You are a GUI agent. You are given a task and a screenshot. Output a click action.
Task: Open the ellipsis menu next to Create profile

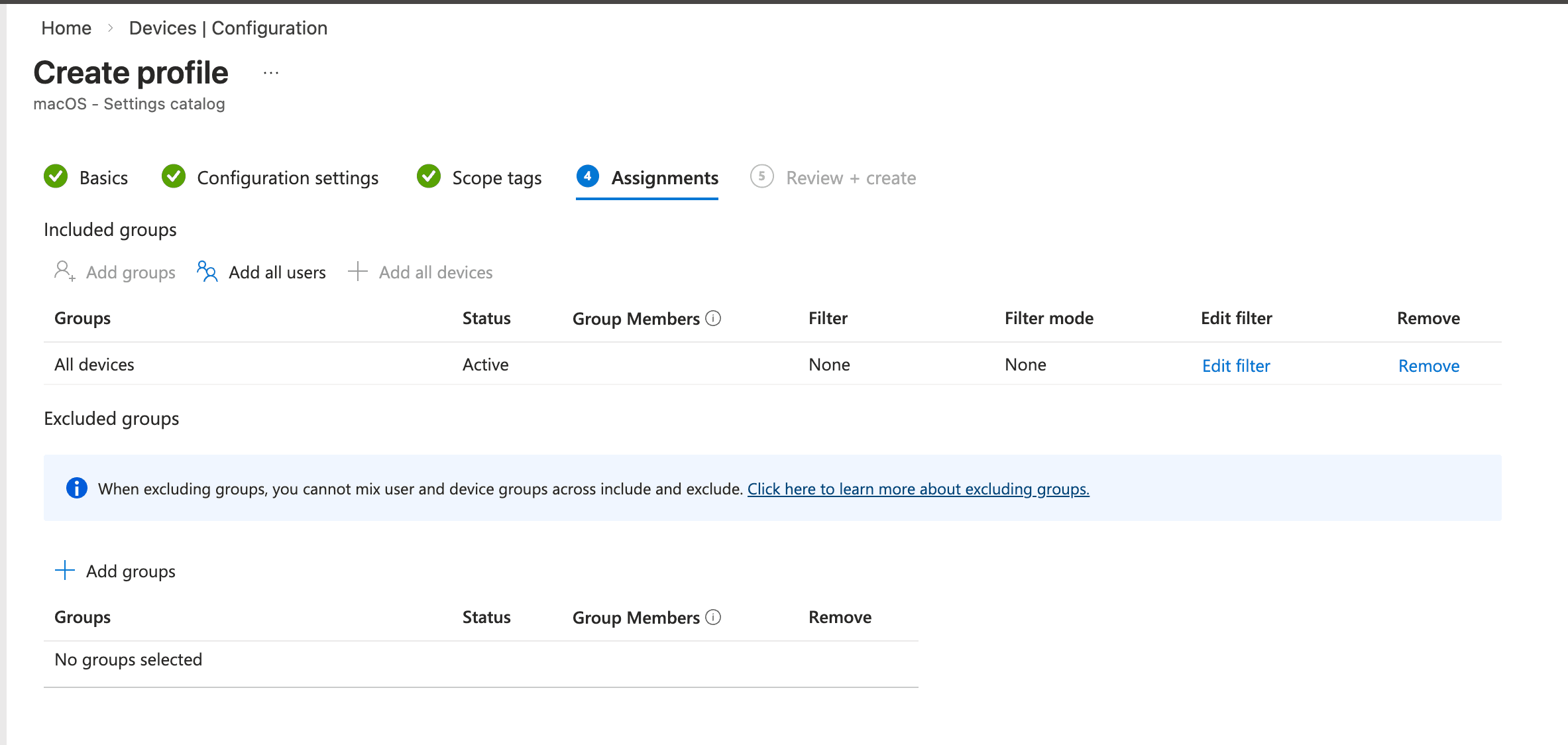tap(270, 72)
